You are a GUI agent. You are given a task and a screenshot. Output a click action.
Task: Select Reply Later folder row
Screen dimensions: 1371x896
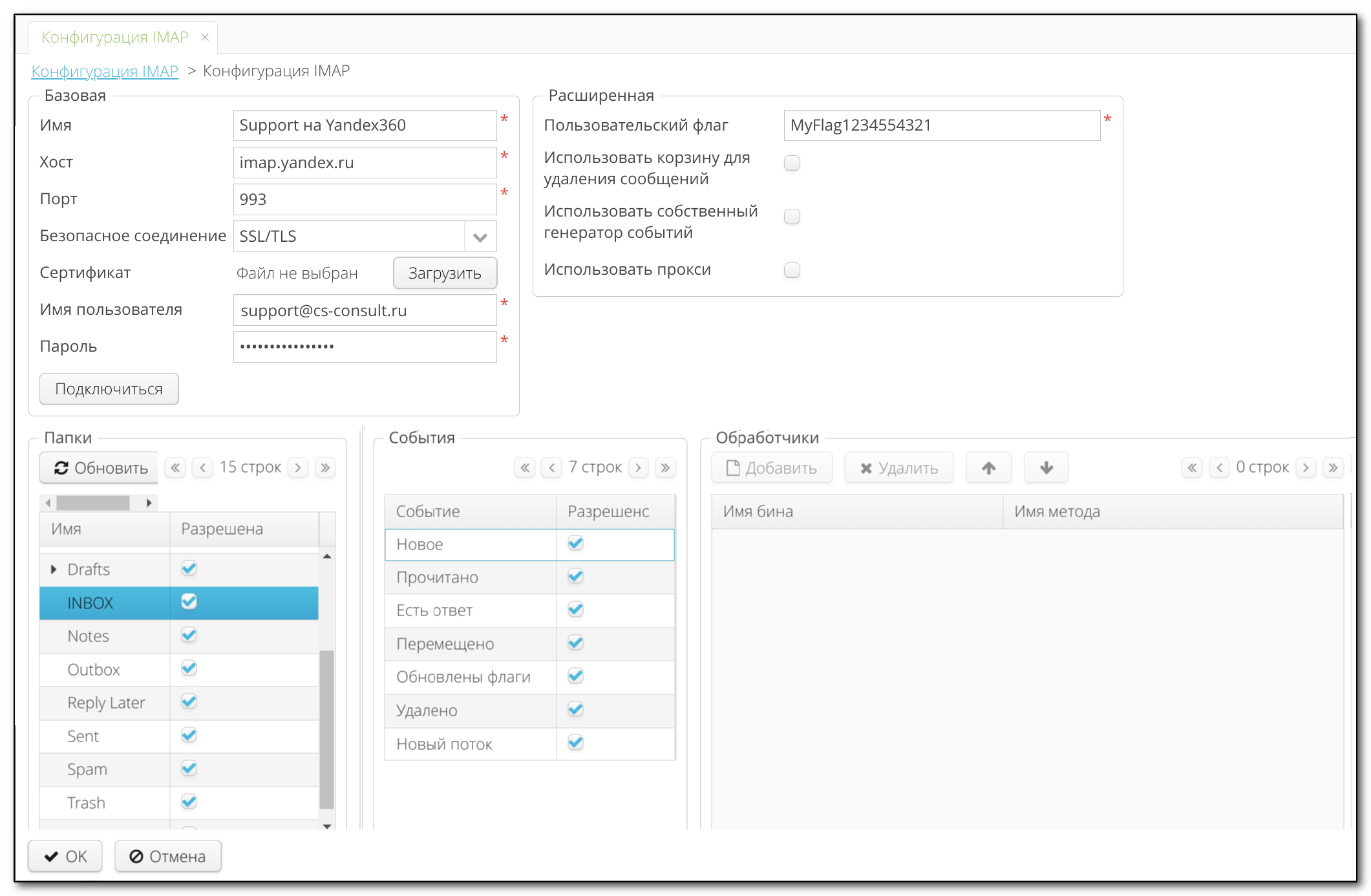click(x=107, y=703)
